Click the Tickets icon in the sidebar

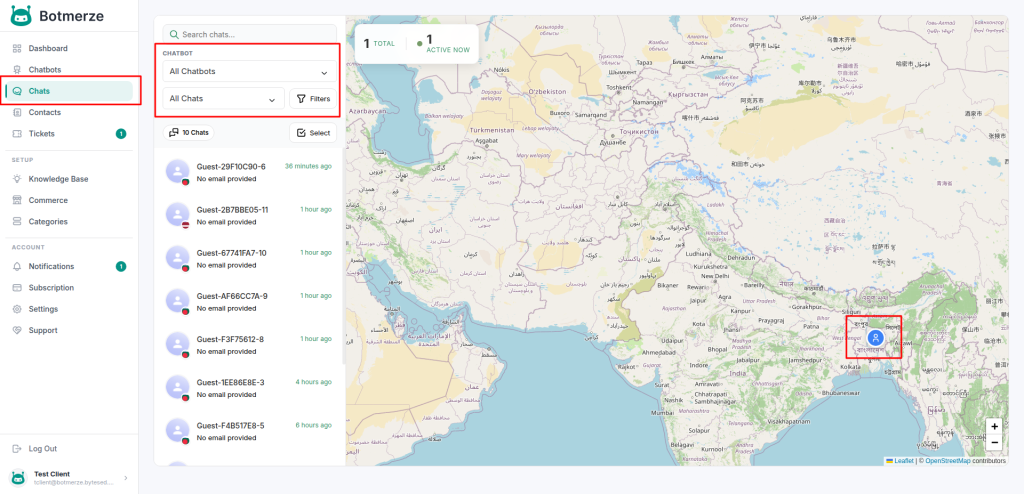coord(17,134)
